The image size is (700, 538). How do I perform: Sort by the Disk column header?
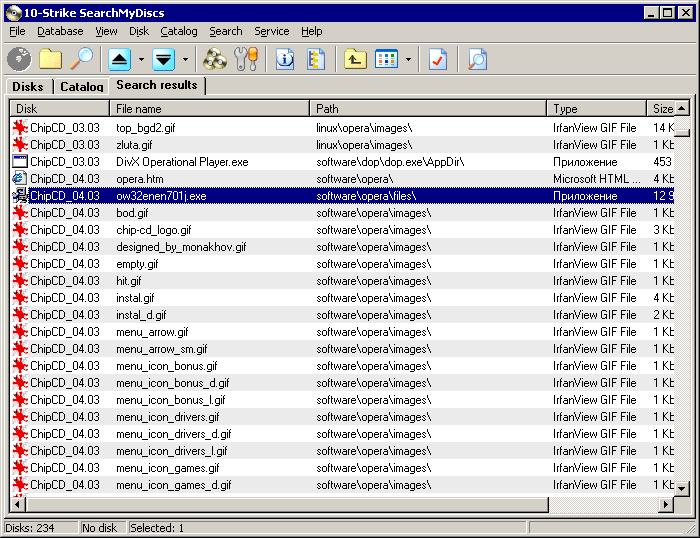coord(59,108)
